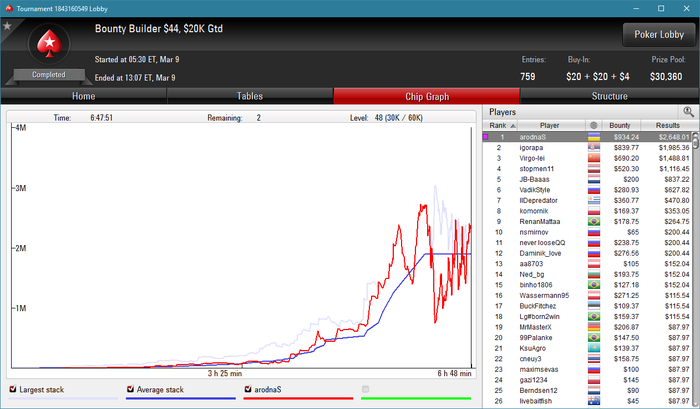Select player gazi1234 row
This screenshot has height=409, width=700.
588,380
